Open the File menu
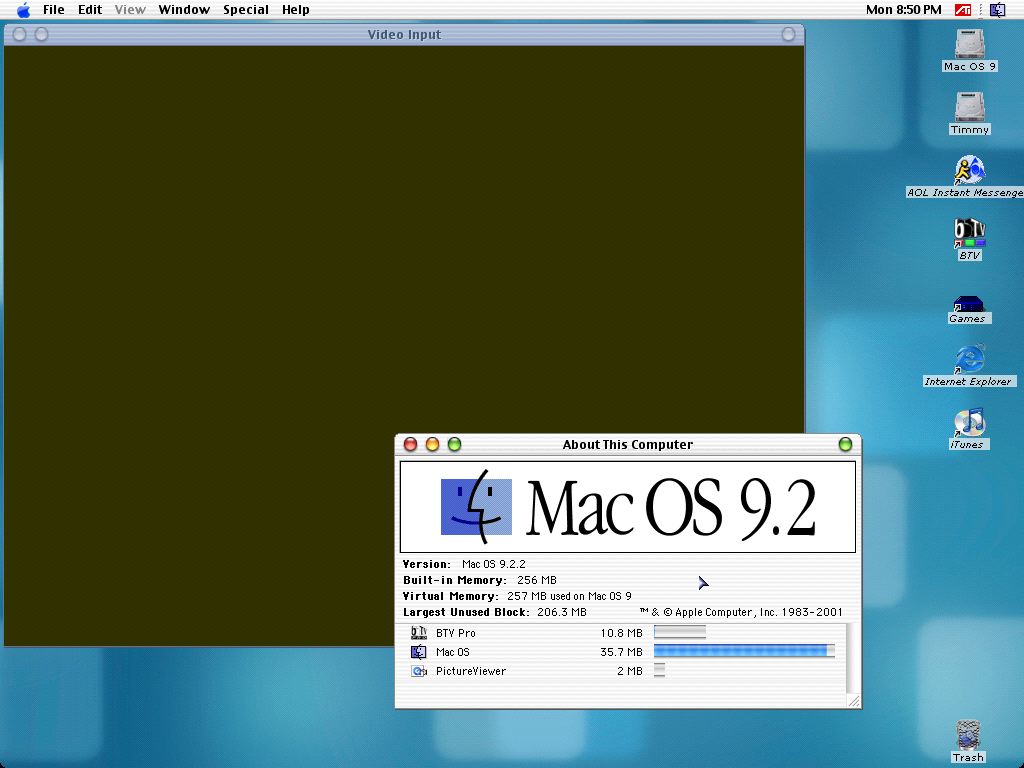Image resolution: width=1024 pixels, height=768 pixels. [53, 10]
